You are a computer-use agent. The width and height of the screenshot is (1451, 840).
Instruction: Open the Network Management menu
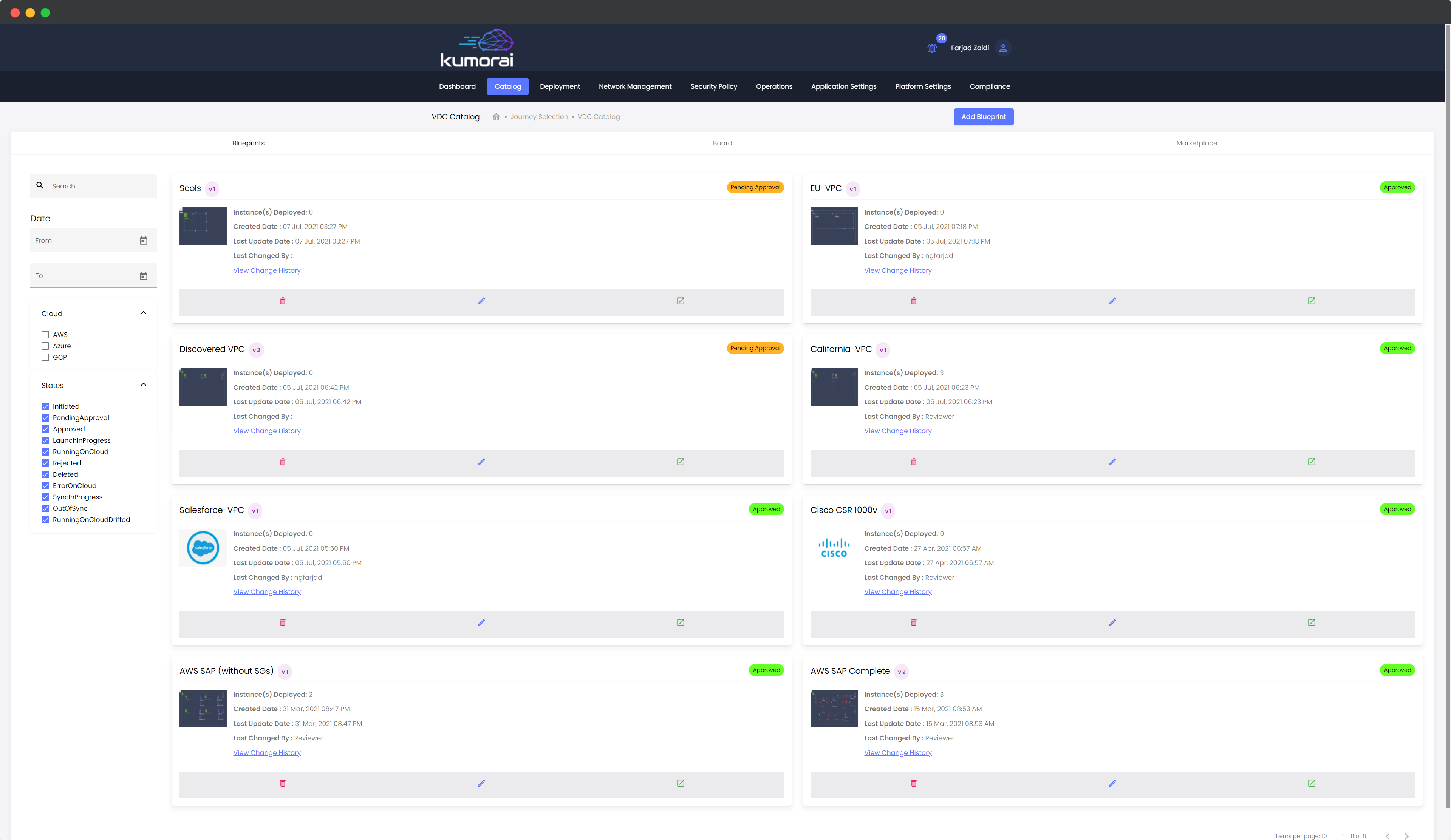point(634,86)
